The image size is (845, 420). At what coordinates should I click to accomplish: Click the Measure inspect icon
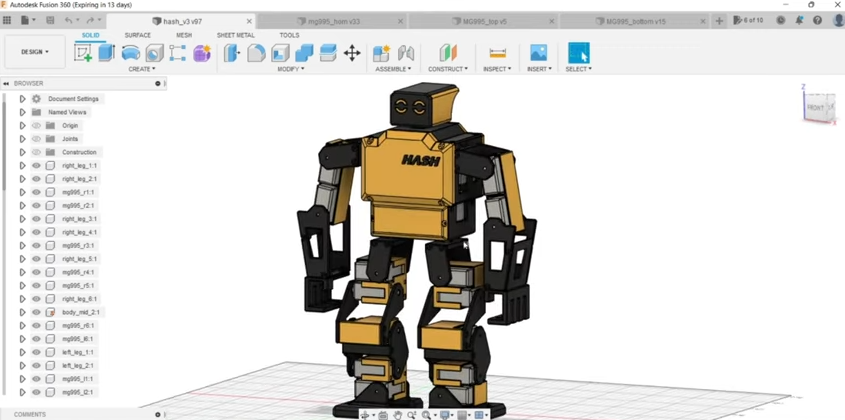point(497,53)
